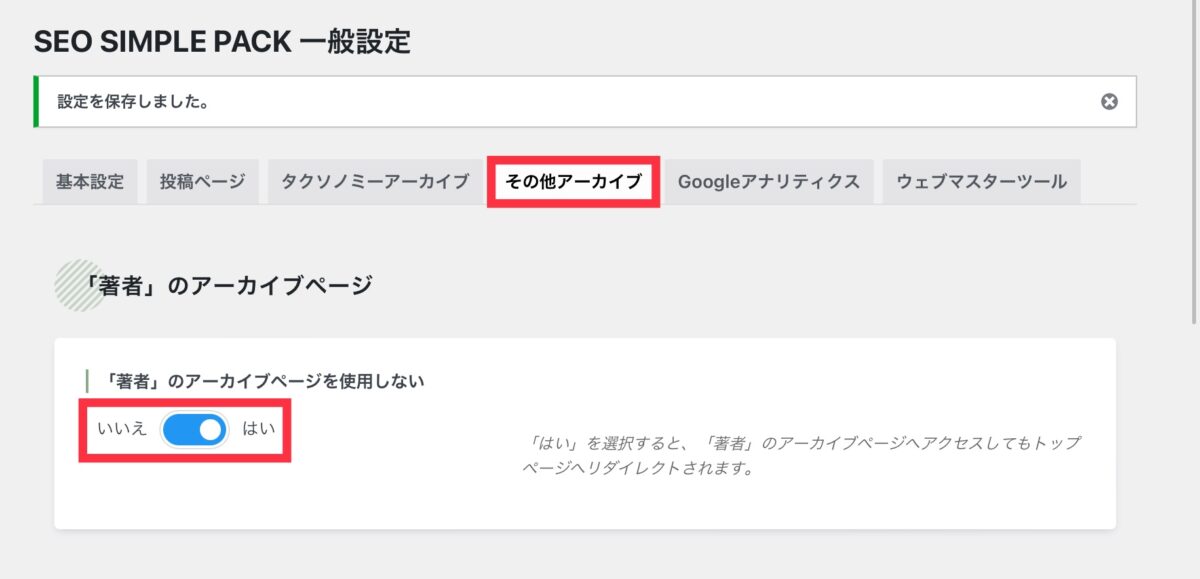Open the 投稿ページ tab
1200x579 pixels.
click(x=202, y=182)
